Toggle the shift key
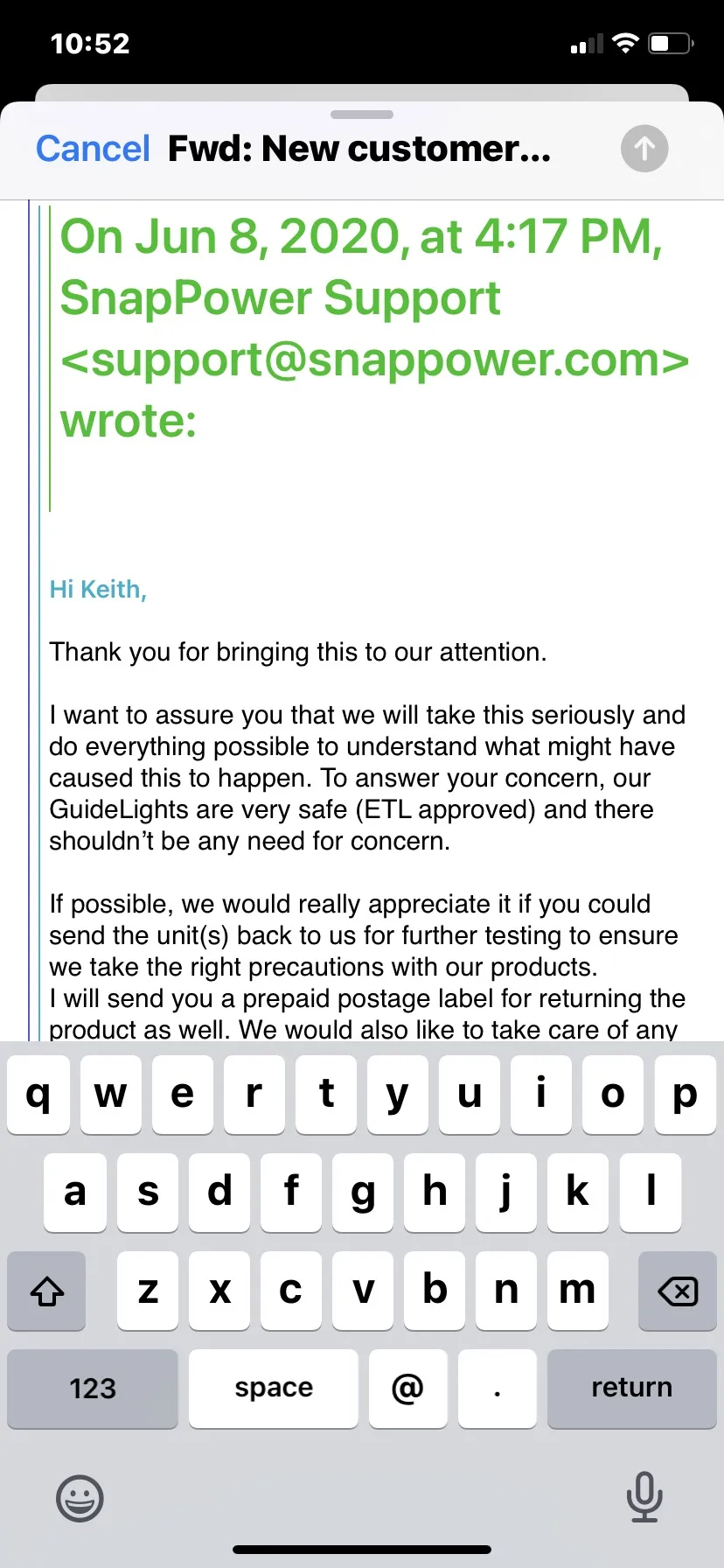Viewport: 724px width, 1568px height. point(47,1291)
